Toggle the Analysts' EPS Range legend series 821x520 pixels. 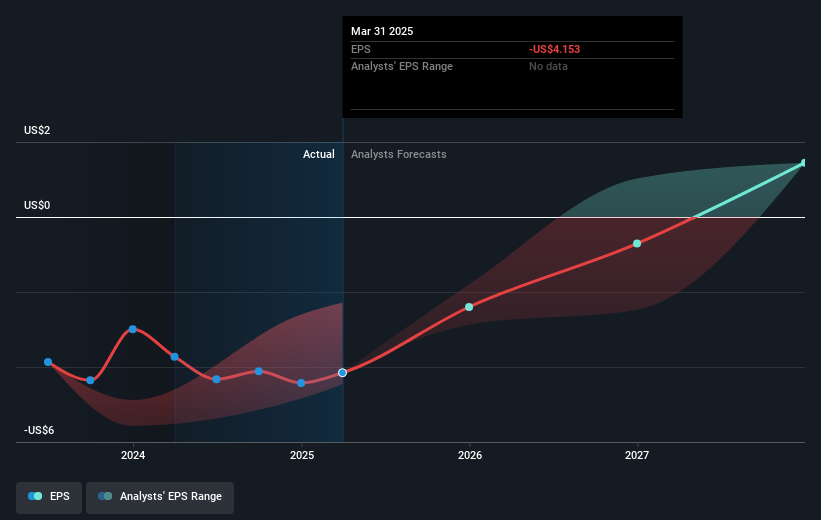point(160,497)
